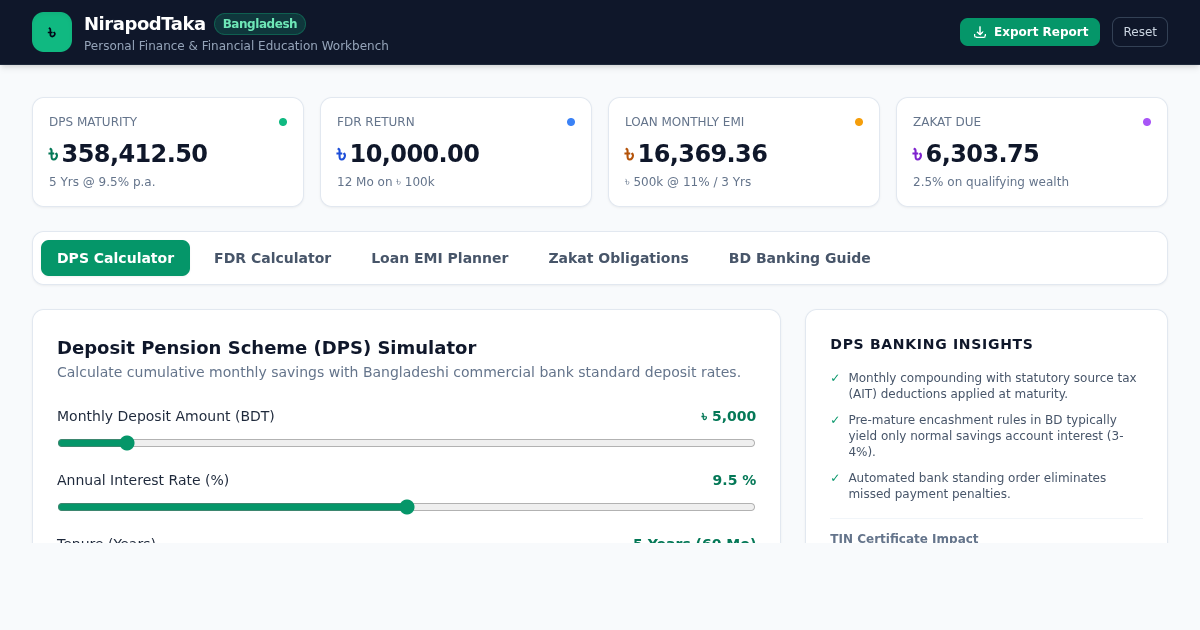The width and height of the screenshot is (1200, 630).
Task: Click the checkmark beside Pre-mature encashment insight
Action: 835,420
